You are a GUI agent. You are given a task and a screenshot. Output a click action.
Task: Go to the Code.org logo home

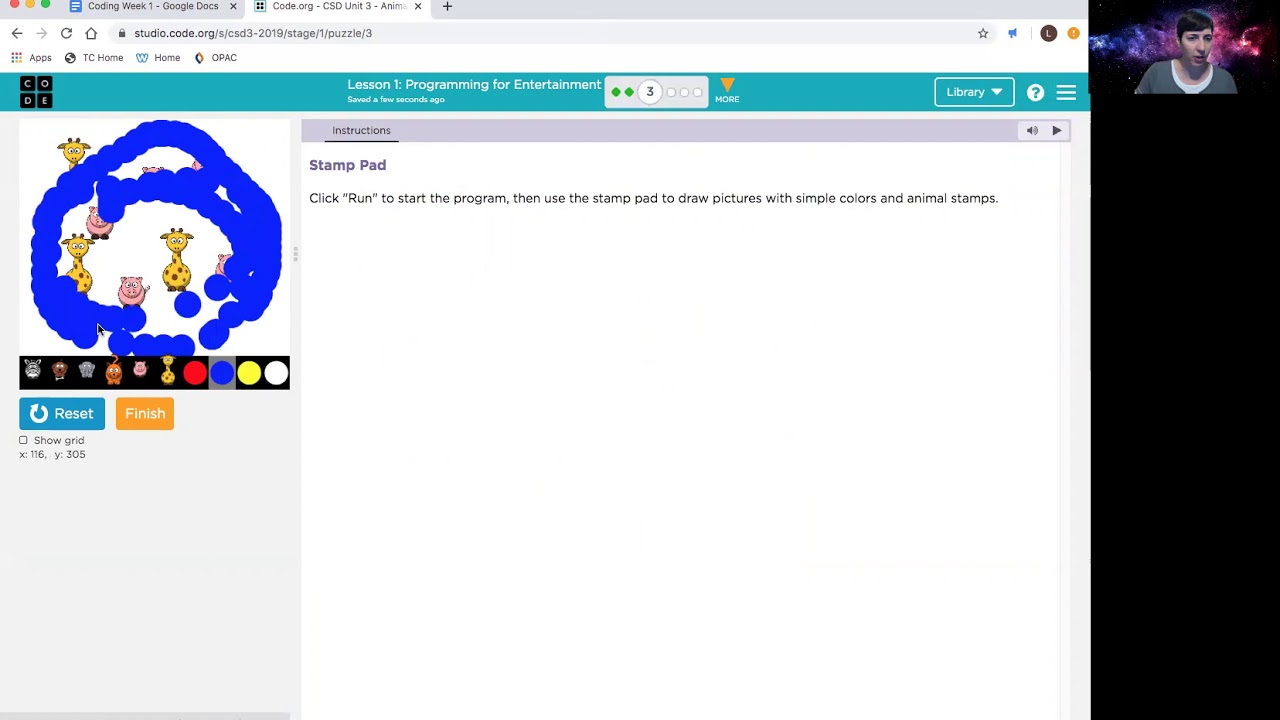click(x=36, y=92)
